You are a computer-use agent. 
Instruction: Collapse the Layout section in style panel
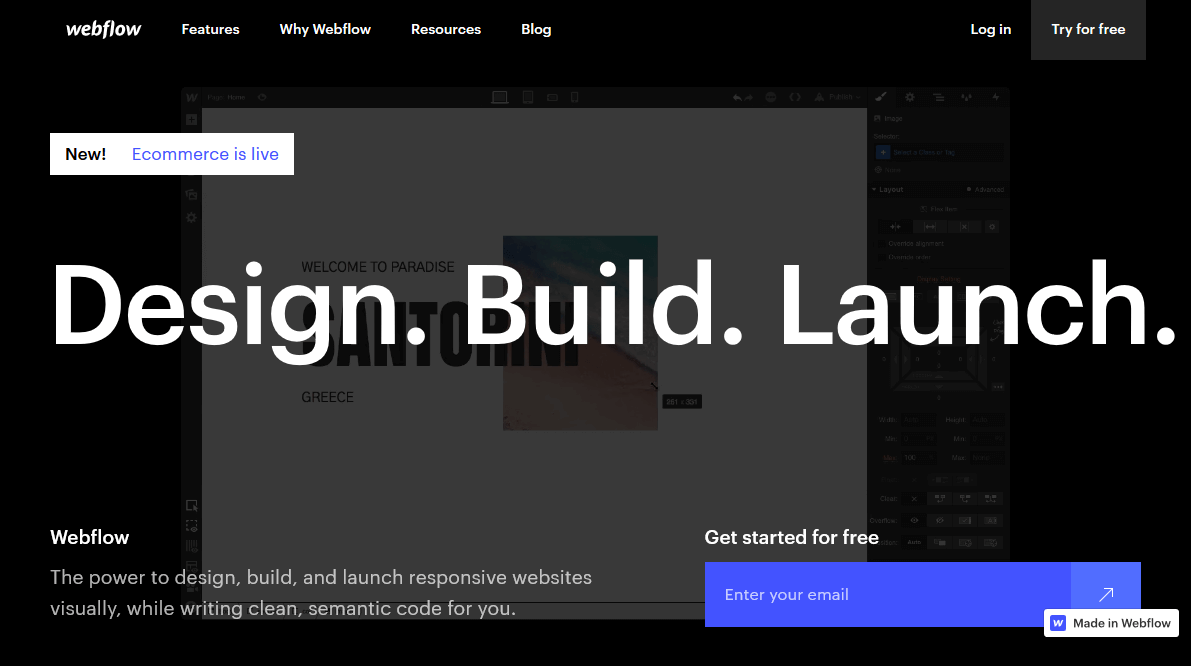(887, 189)
